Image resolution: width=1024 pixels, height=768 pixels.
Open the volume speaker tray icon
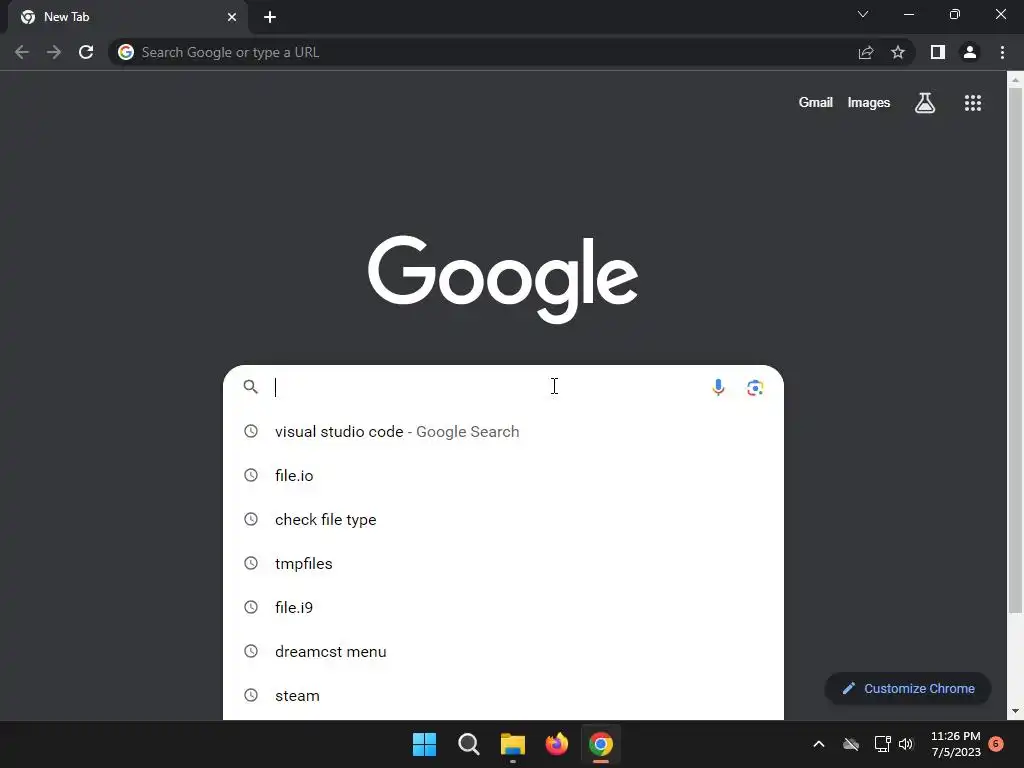point(906,744)
